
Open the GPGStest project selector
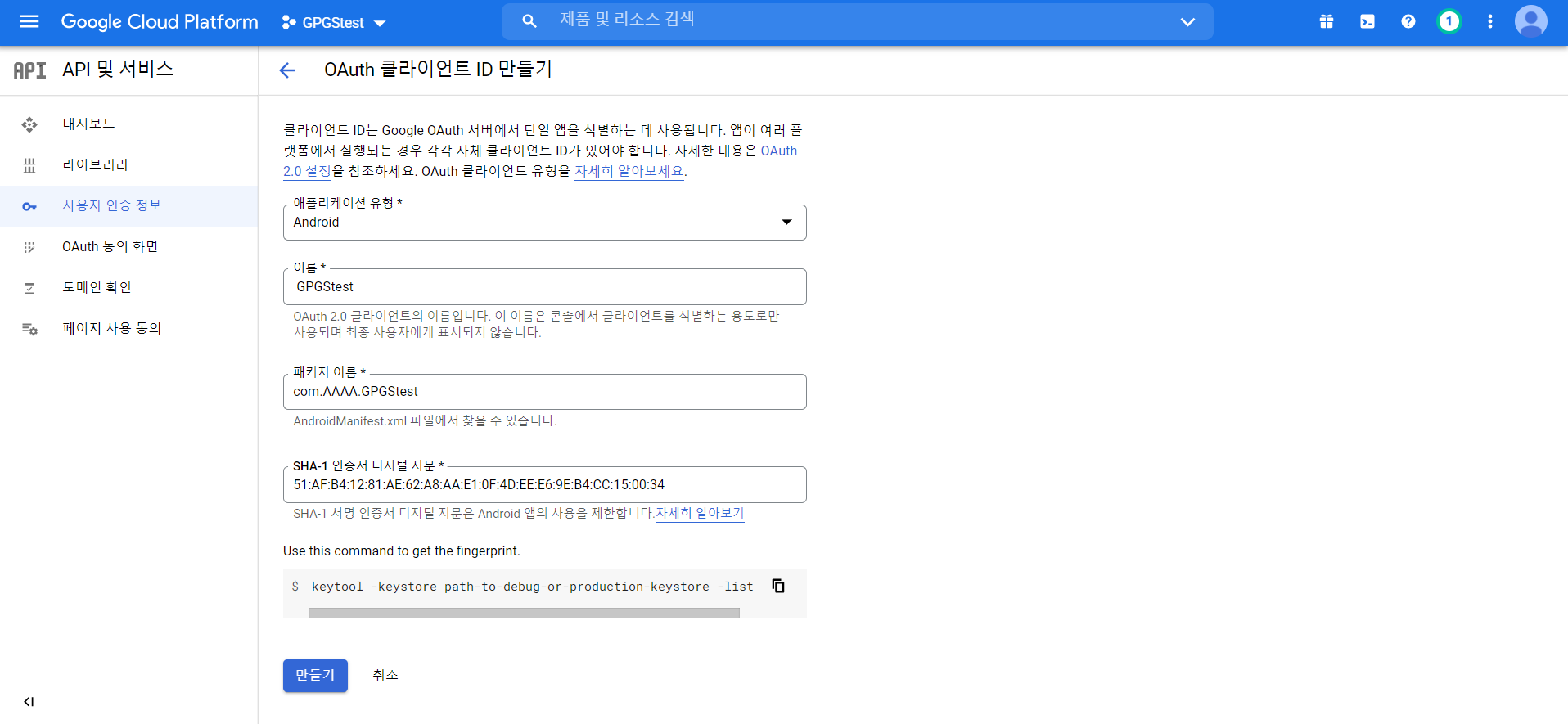click(x=334, y=23)
